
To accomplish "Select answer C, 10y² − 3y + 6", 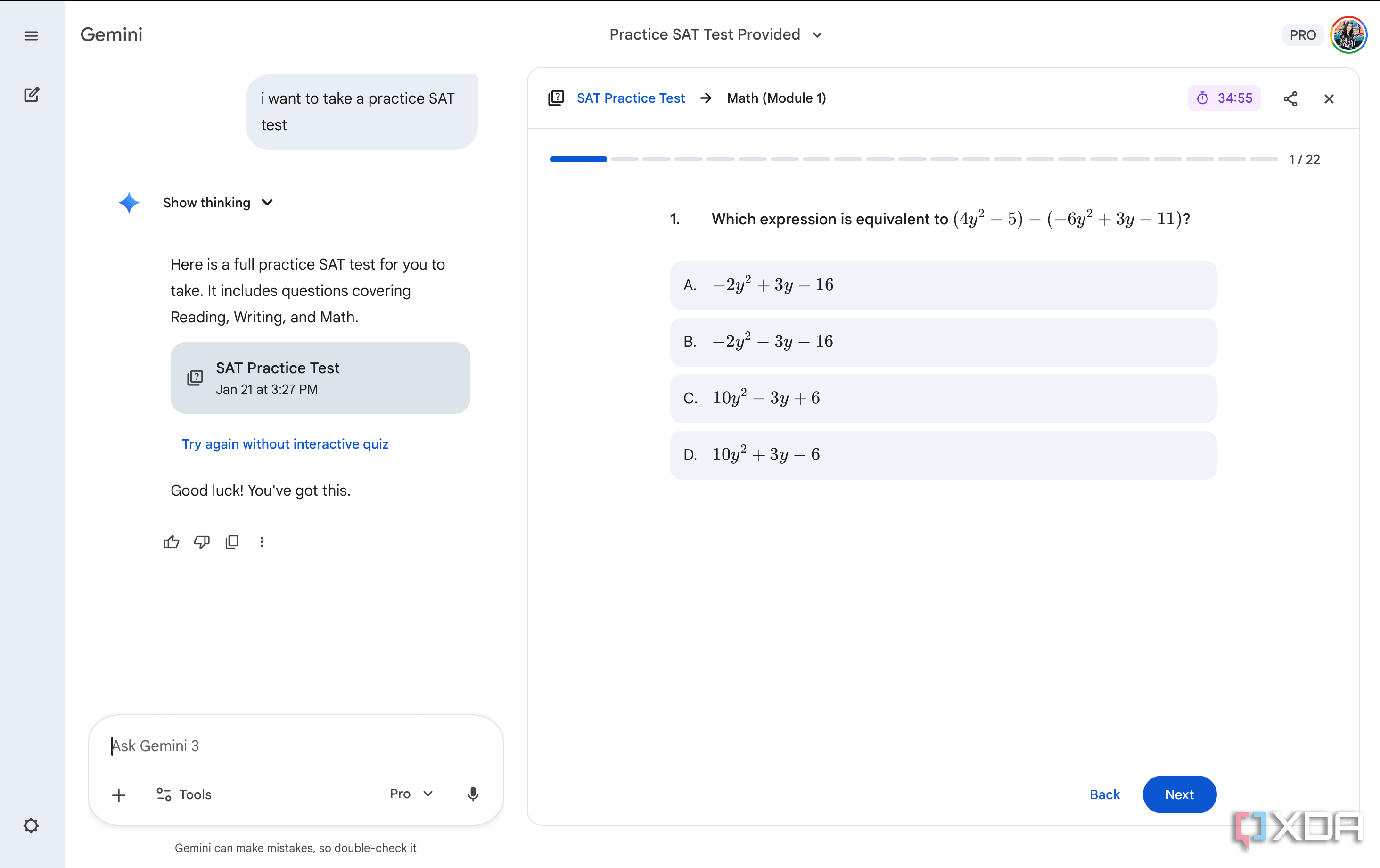I will pyautogui.click(x=943, y=398).
